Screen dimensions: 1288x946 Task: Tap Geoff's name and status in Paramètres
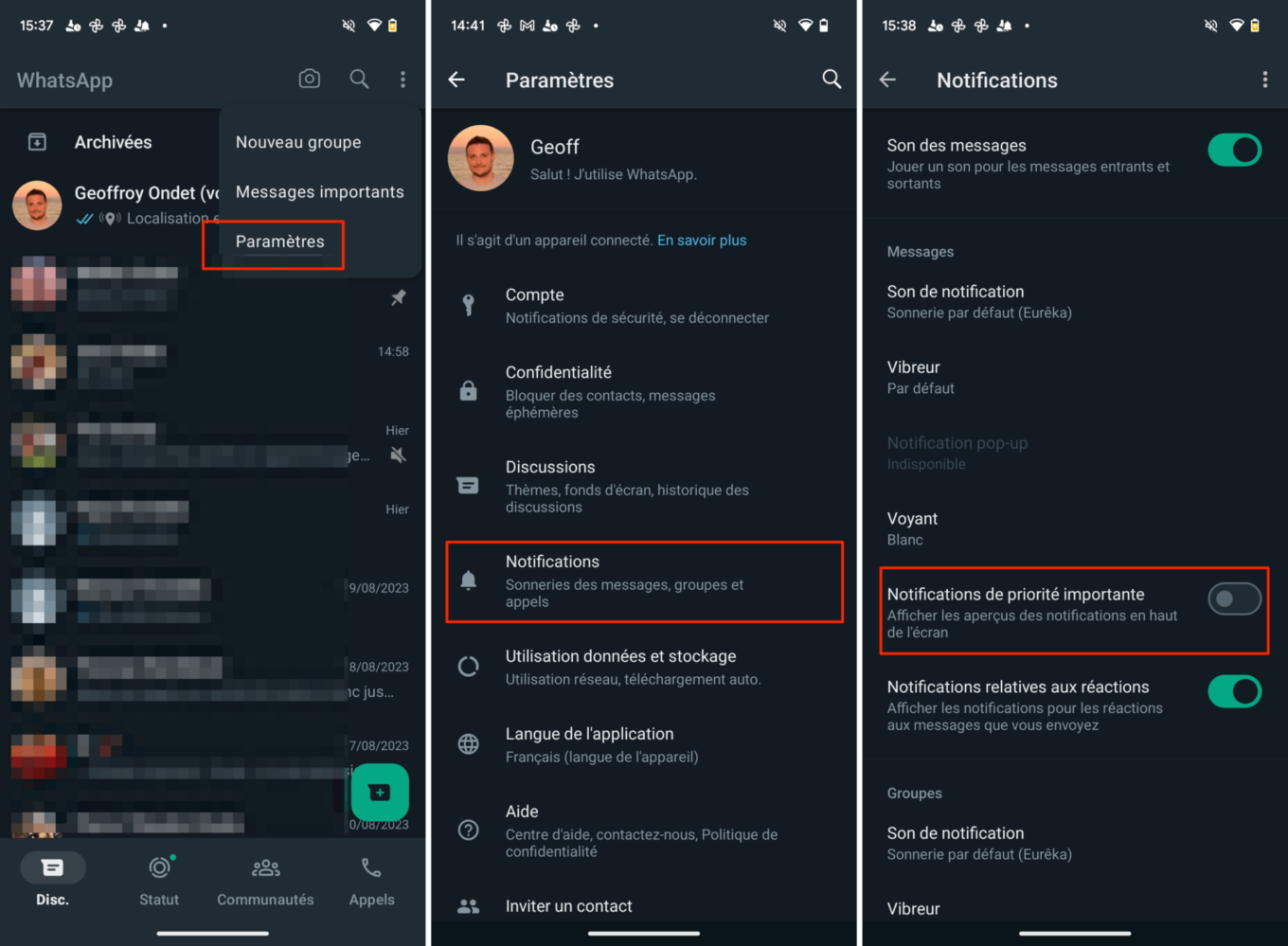click(x=613, y=159)
